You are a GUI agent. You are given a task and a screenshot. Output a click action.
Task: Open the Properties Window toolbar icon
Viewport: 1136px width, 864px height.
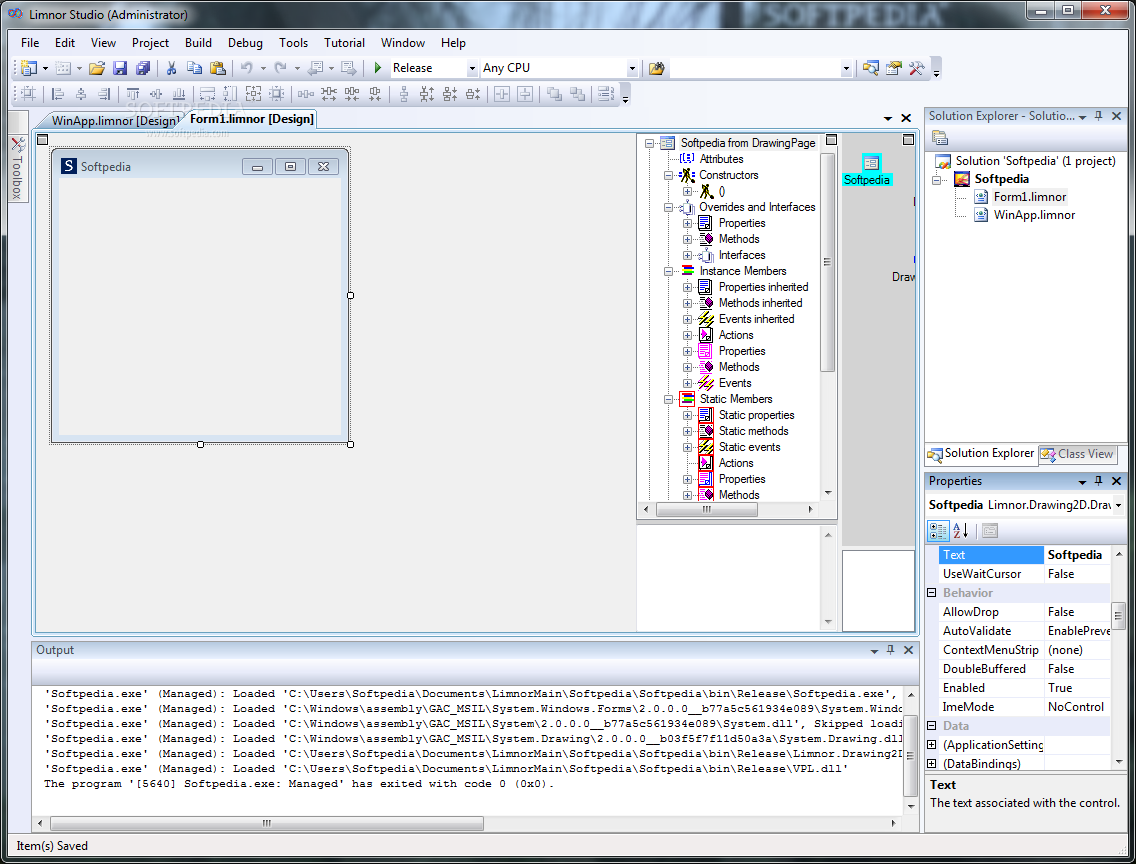coord(894,68)
